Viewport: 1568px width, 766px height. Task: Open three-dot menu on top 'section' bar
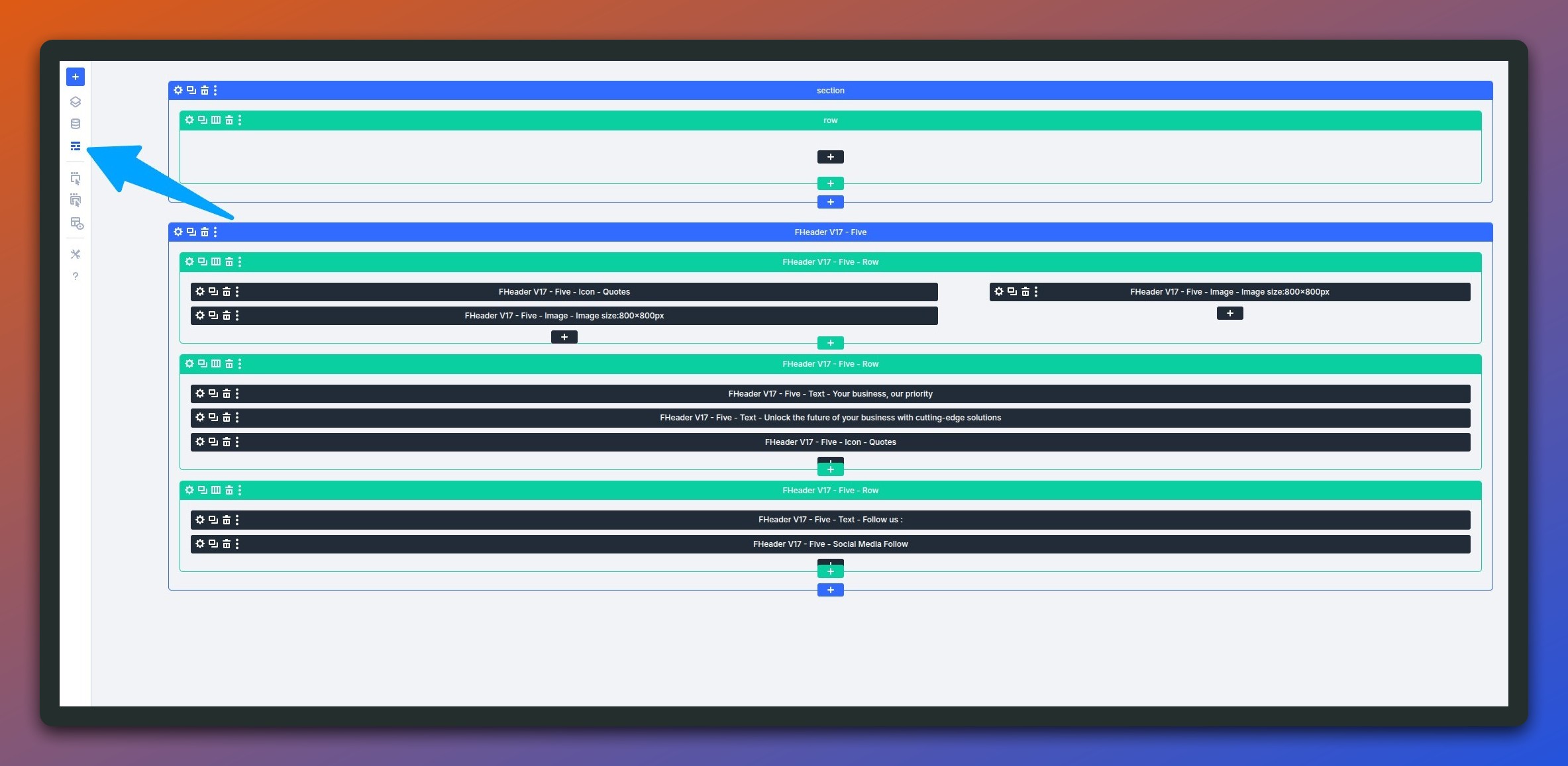(x=215, y=91)
